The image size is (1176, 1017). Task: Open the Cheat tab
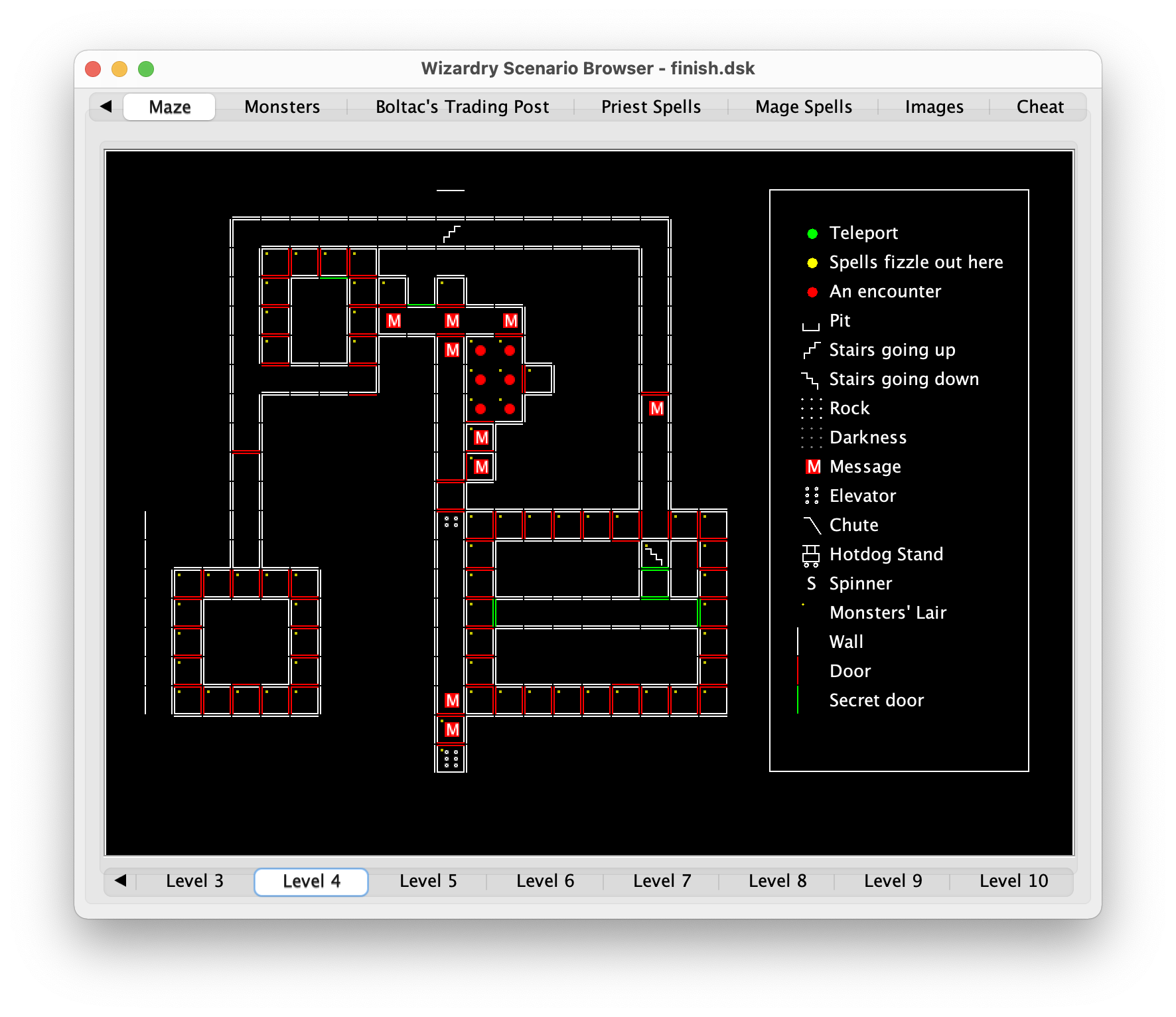pos(1039,107)
